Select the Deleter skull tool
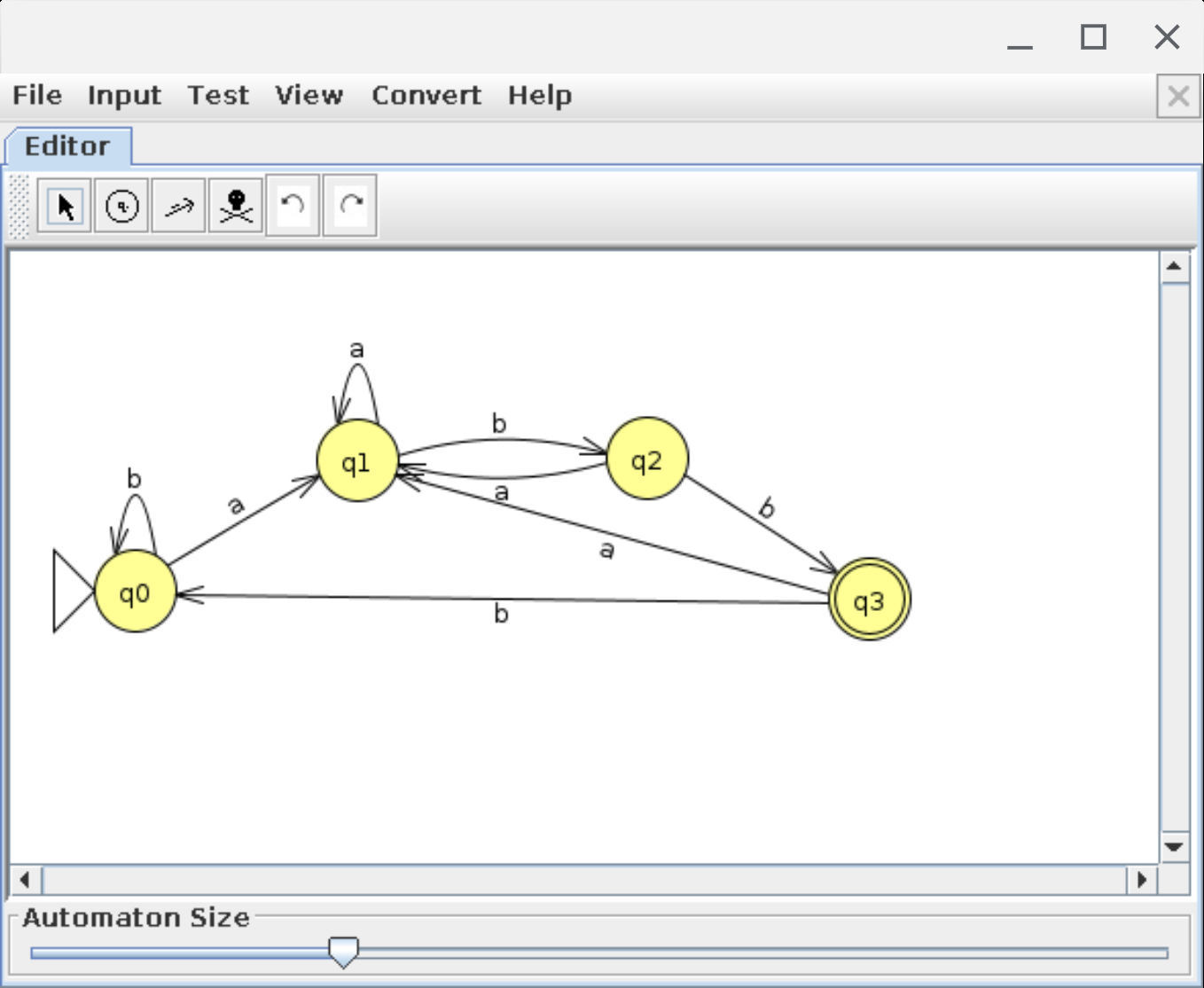This screenshot has width=1204, height=988. coord(236,207)
